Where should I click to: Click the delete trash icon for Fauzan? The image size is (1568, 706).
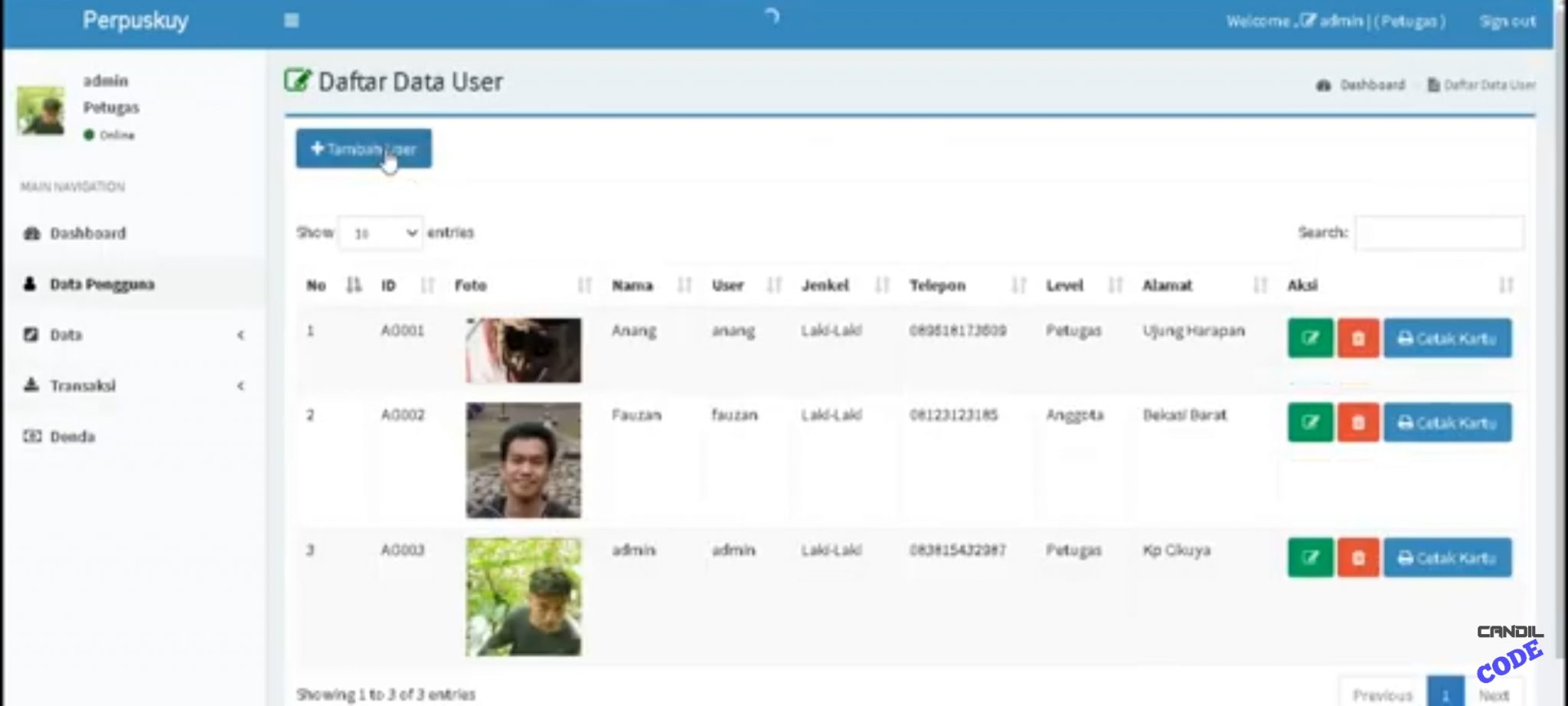tap(1358, 422)
